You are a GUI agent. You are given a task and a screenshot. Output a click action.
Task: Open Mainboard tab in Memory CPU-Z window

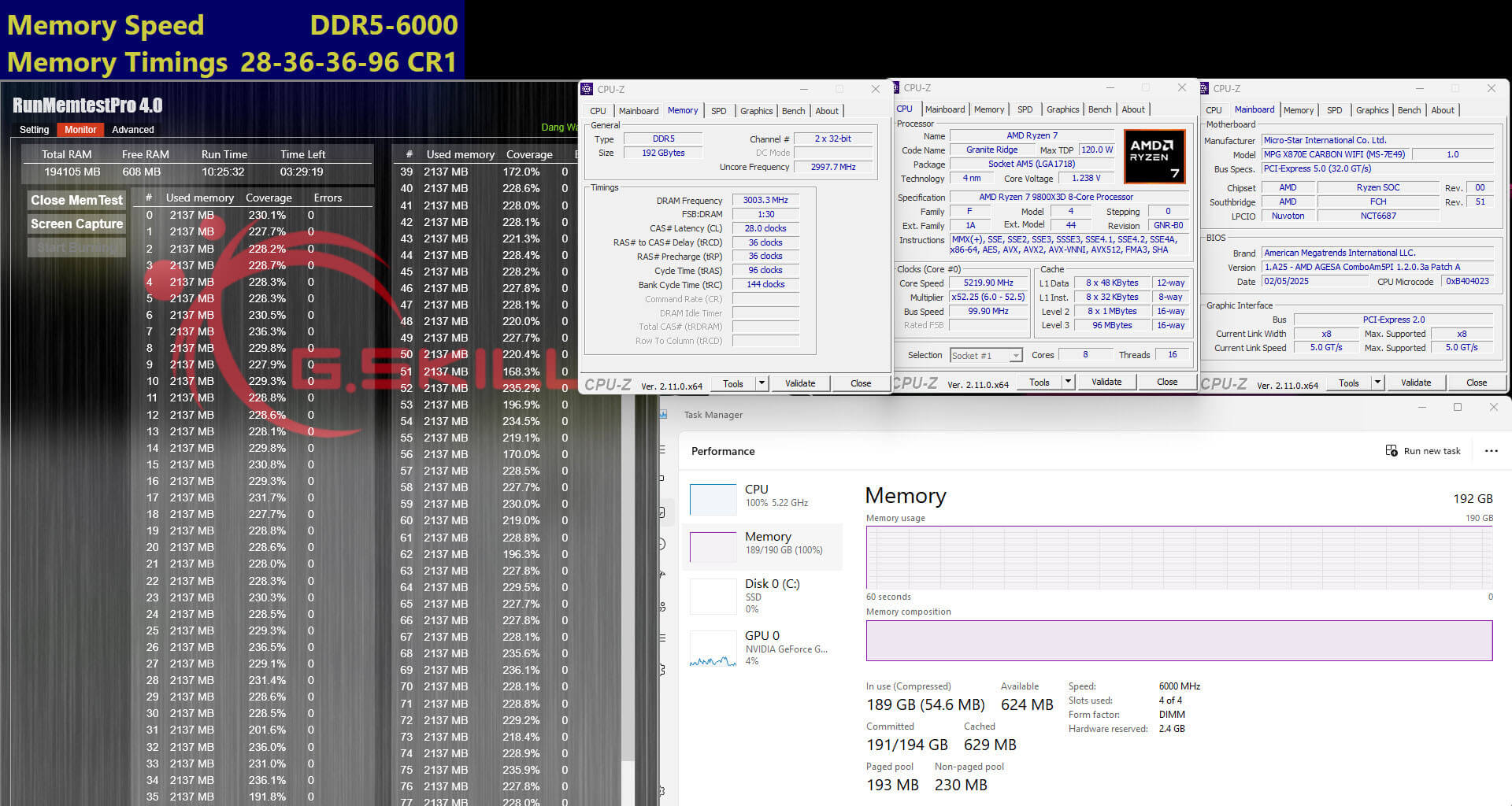(639, 111)
